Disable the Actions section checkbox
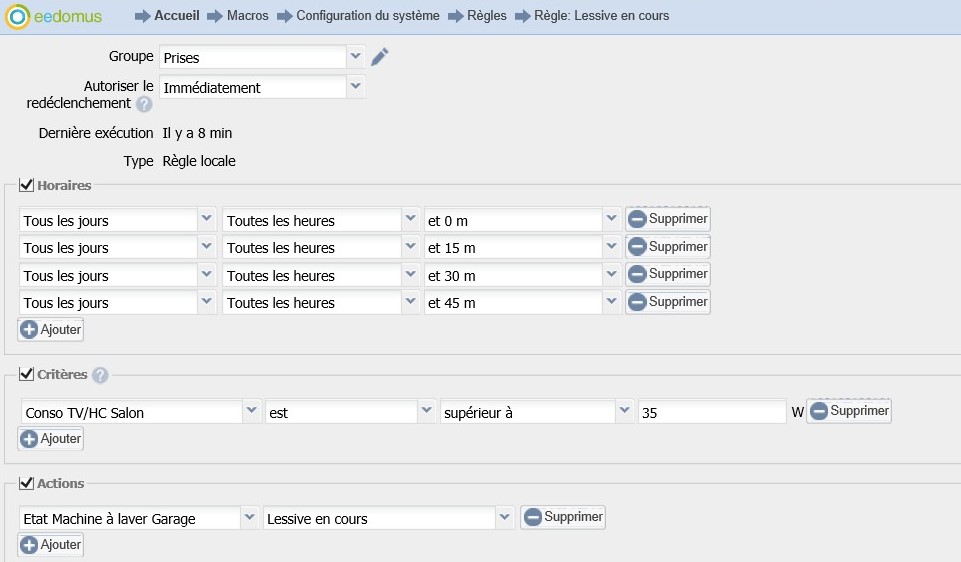 [x=27, y=483]
